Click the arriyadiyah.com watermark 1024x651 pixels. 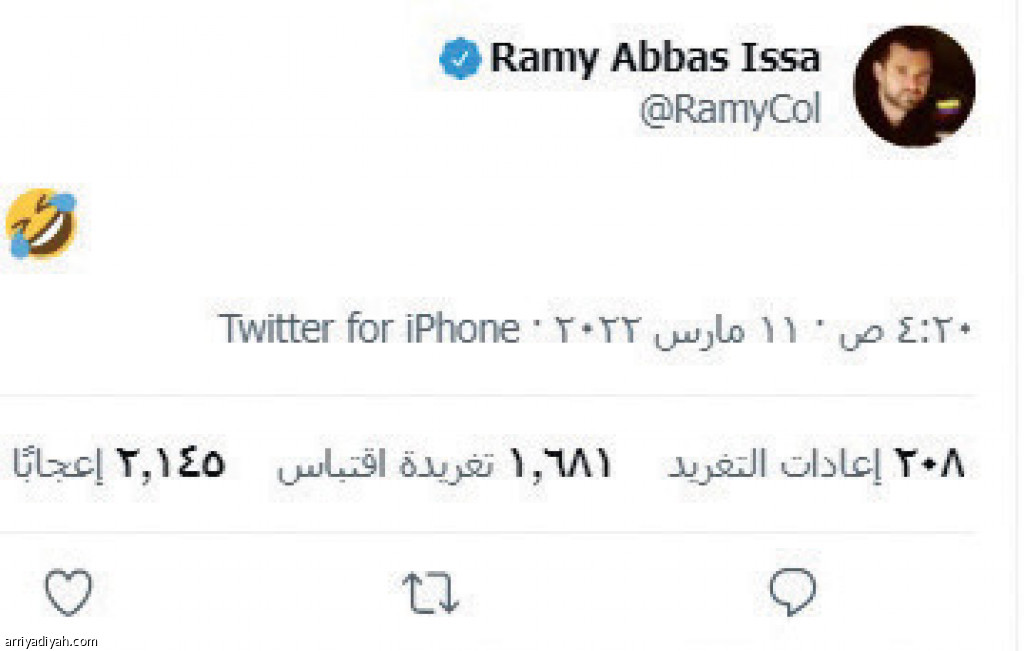[50, 642]
